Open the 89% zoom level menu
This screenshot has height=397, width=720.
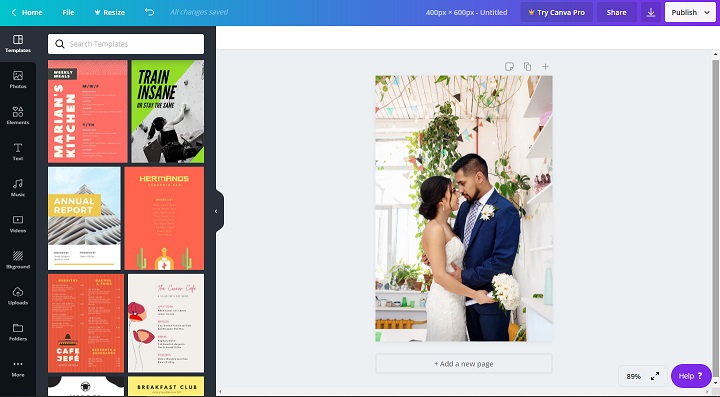pos(633,376)
